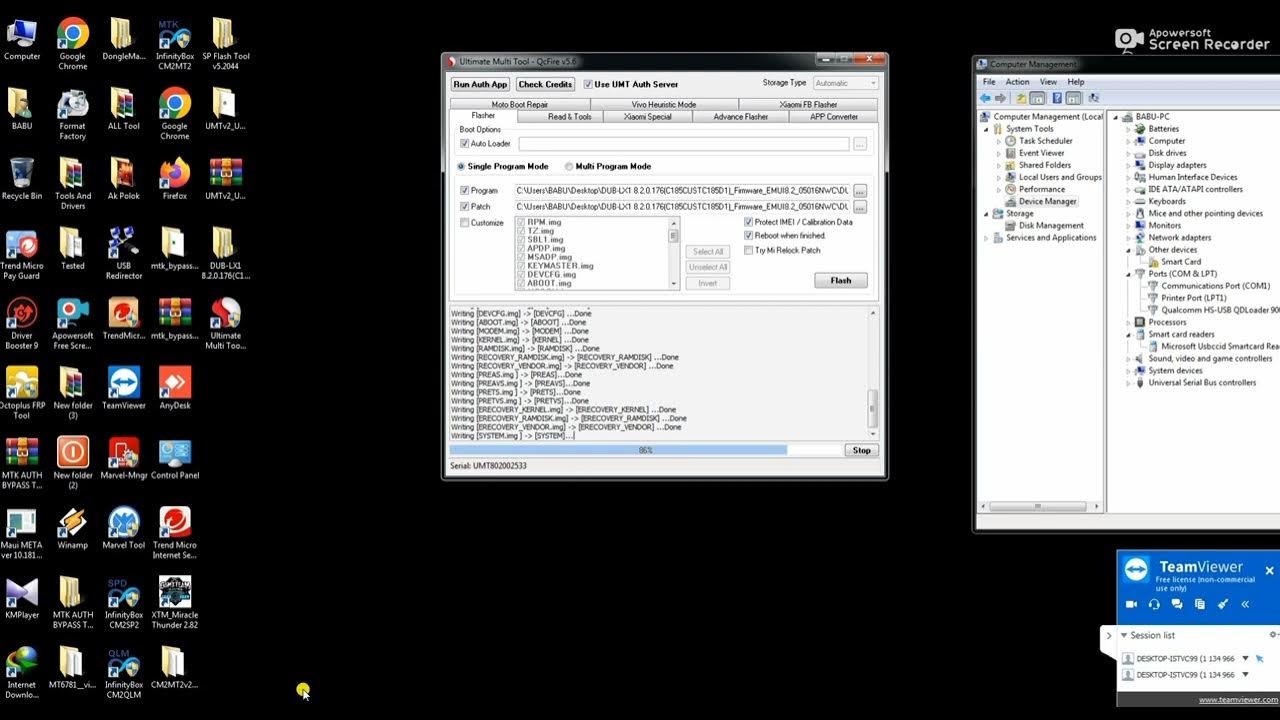Image resolution: width=1280 pixels, height=720 pixels.
Task: Click the Flash button
Action: tap(841, 280)
